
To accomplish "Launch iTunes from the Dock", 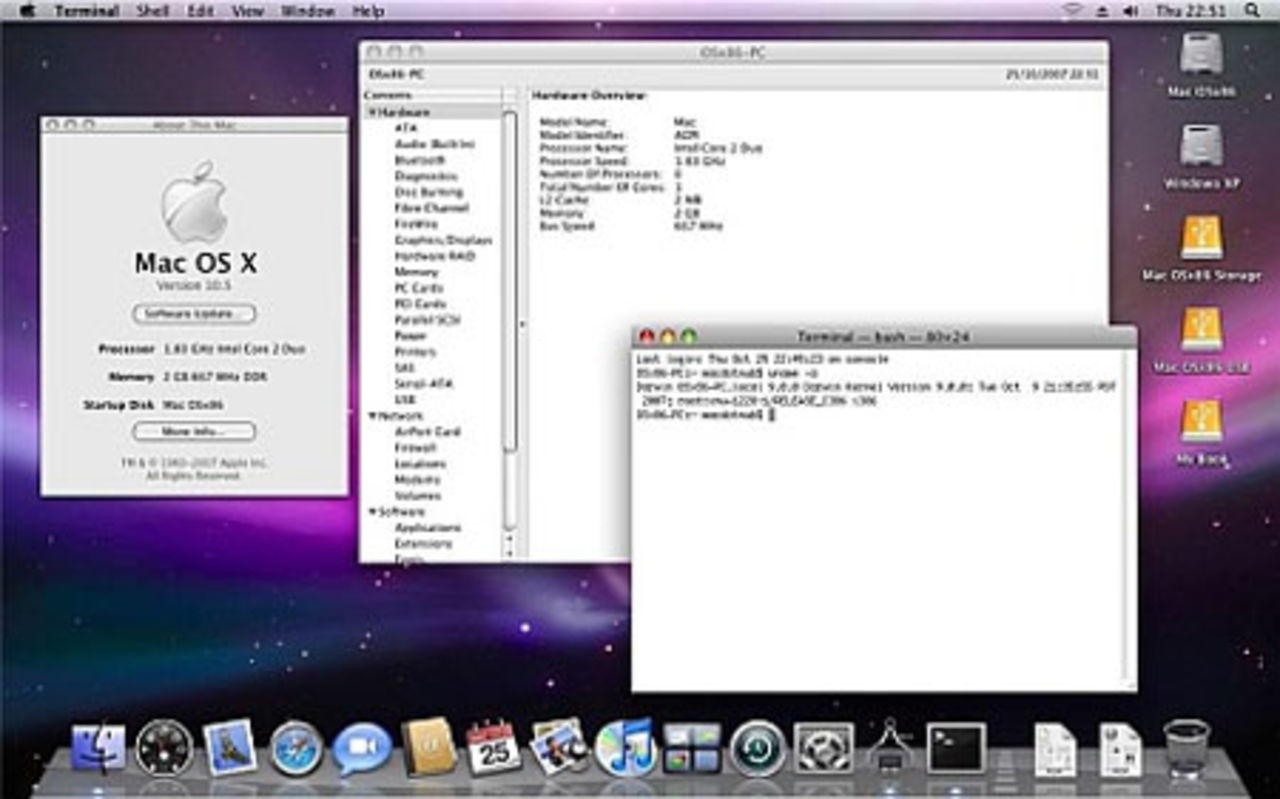I will (x=627, y=745).
